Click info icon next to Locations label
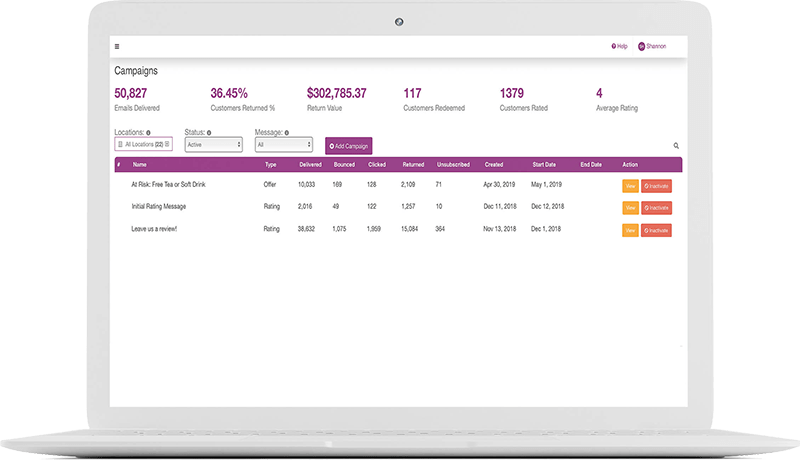The image size is (800, 460). (x=148, y=132)
